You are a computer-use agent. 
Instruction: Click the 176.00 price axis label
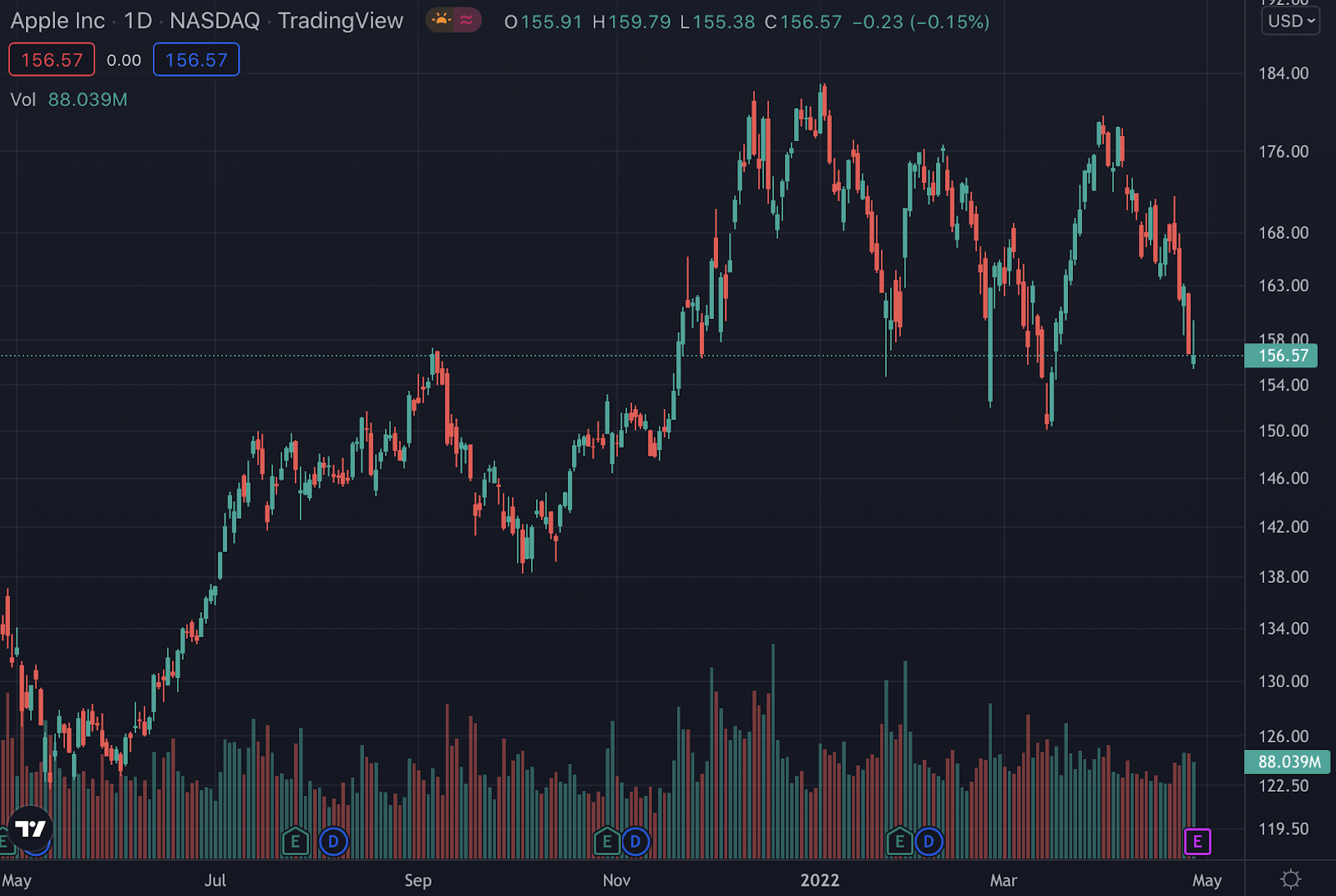coord(1283,151)
